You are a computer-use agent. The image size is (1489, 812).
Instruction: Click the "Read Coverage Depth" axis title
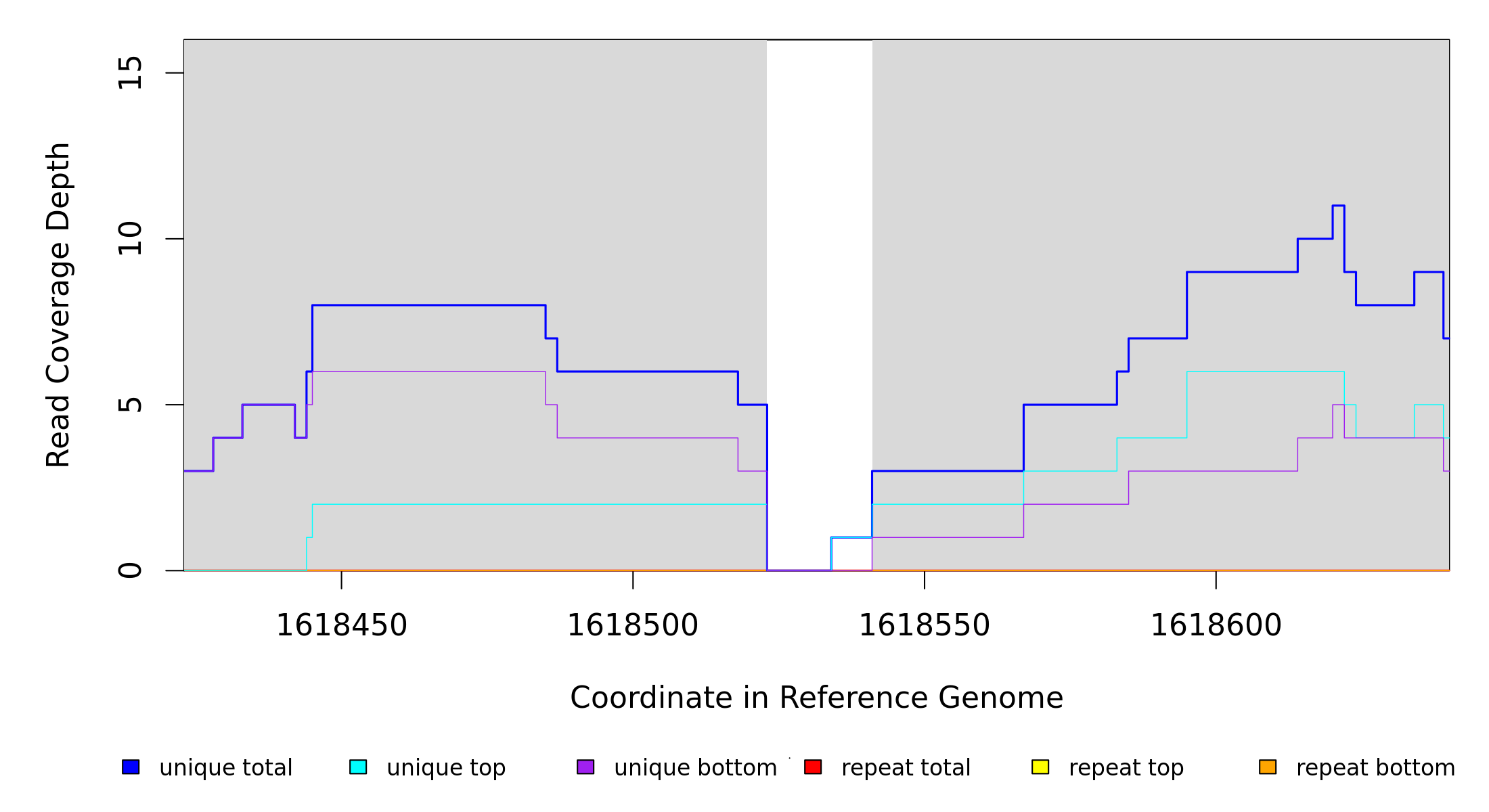pyautogui.click(x=58, y=304)
